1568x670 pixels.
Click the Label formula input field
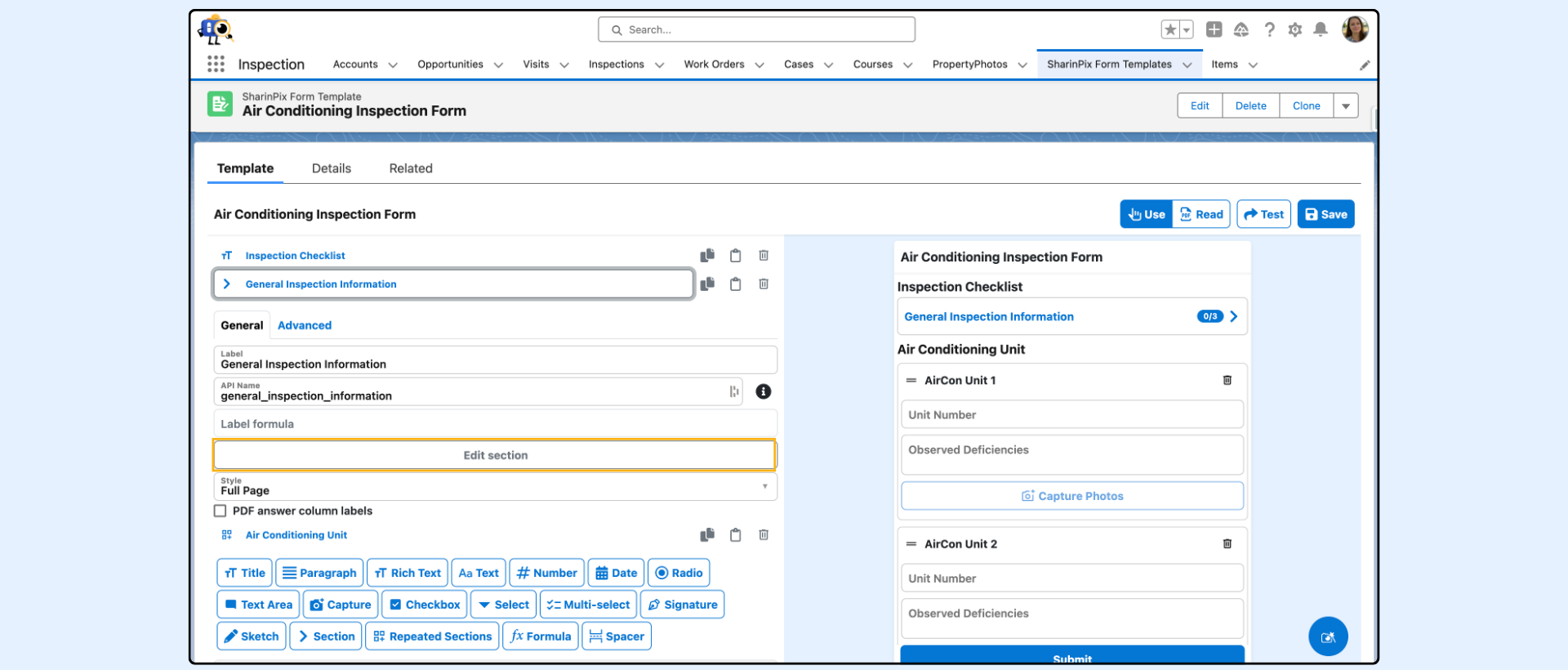(x=495, y=424)
